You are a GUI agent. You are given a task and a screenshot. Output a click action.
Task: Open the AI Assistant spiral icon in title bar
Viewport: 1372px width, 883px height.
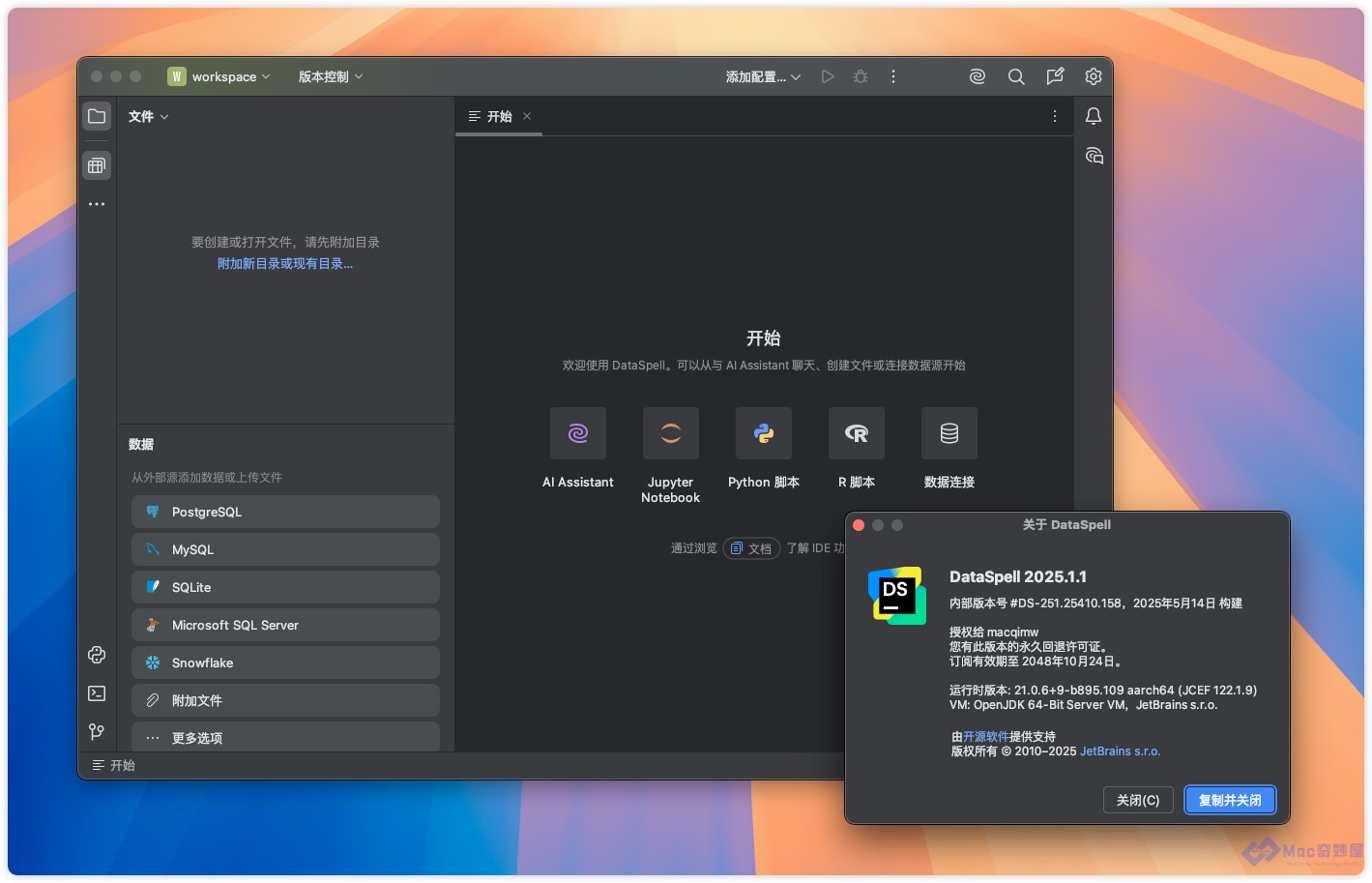978,76
